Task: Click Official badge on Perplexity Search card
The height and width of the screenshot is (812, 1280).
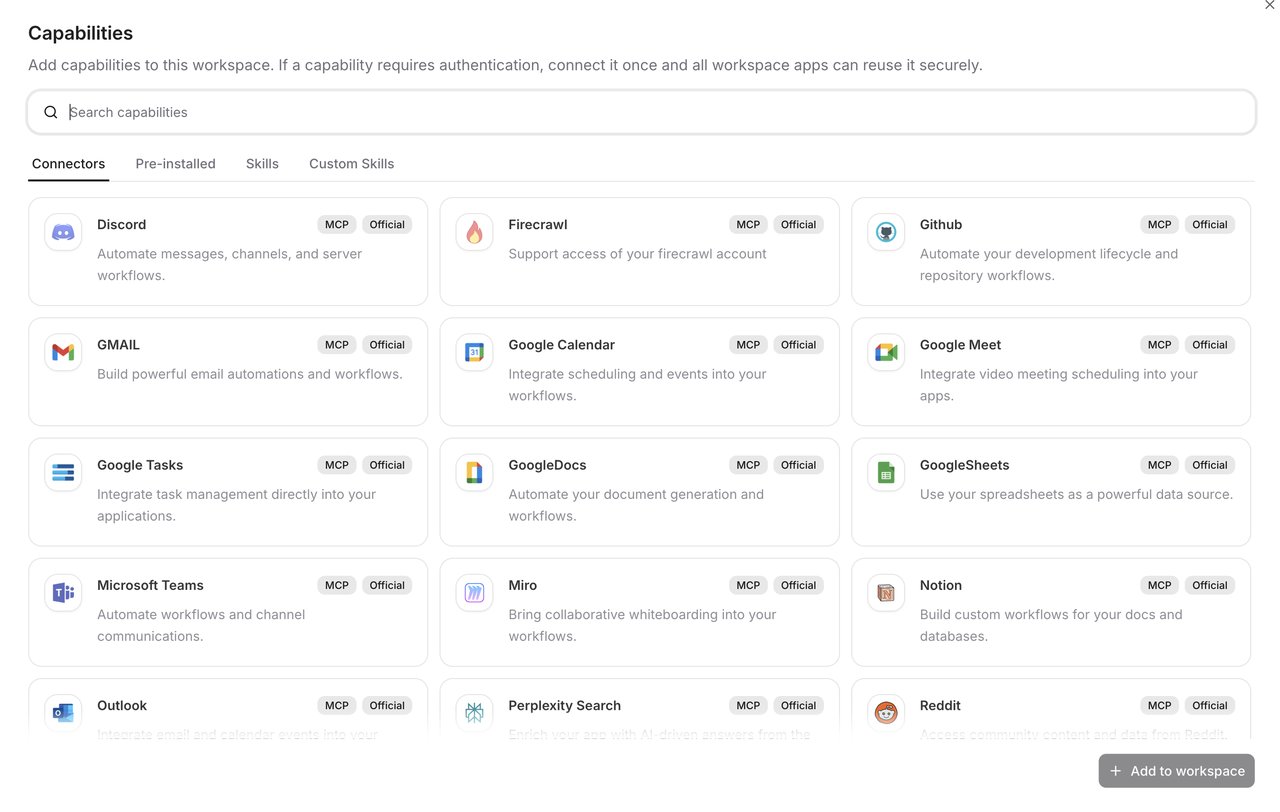Action: point(799,705)
